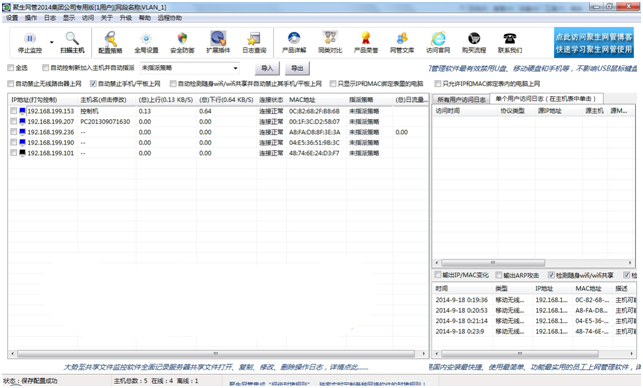The width and height of the screenshot is (643, 388).
Task: Click the host list horizontal scrollbar
Action: (216, 354)
